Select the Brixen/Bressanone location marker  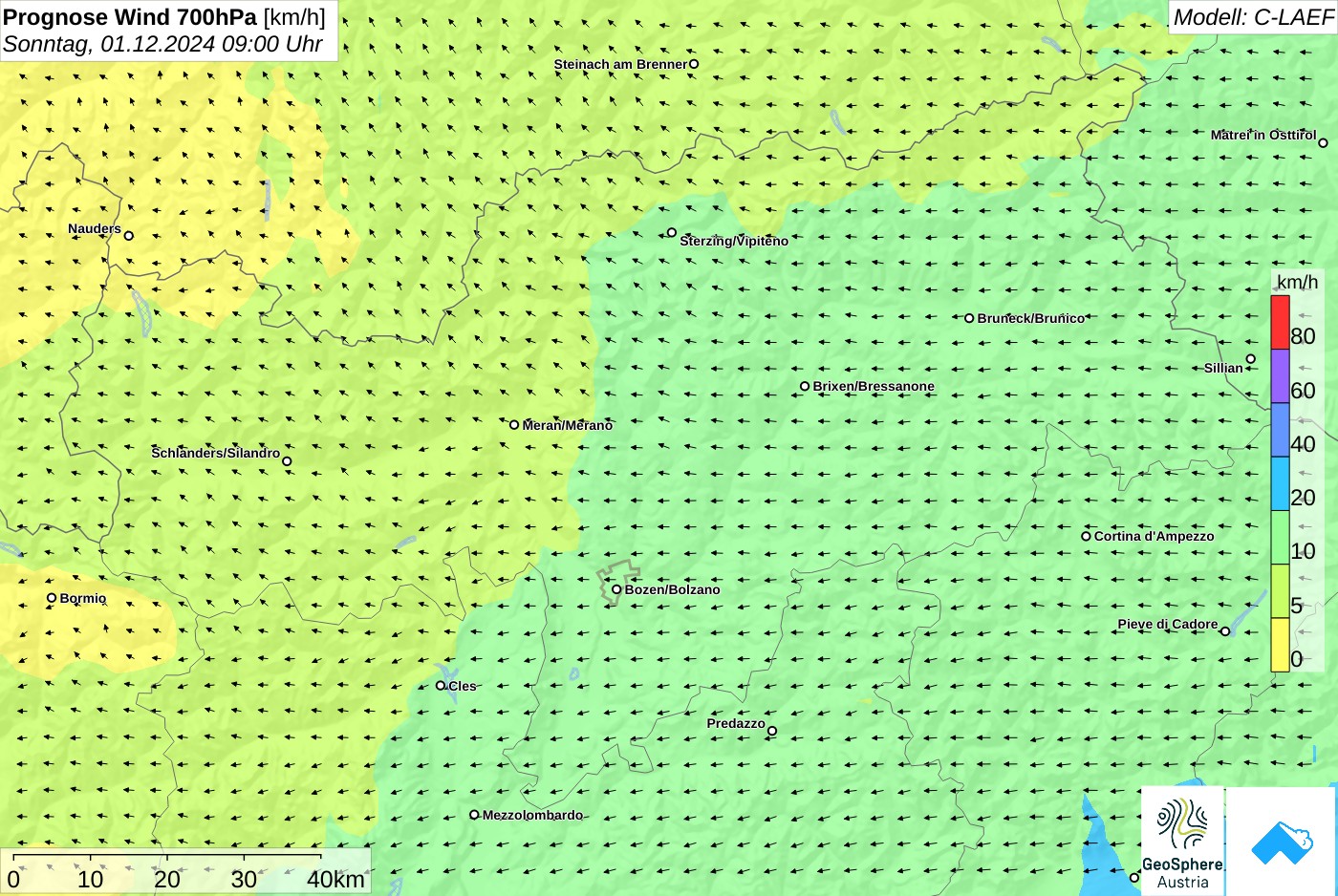click(x=805, y=386)
